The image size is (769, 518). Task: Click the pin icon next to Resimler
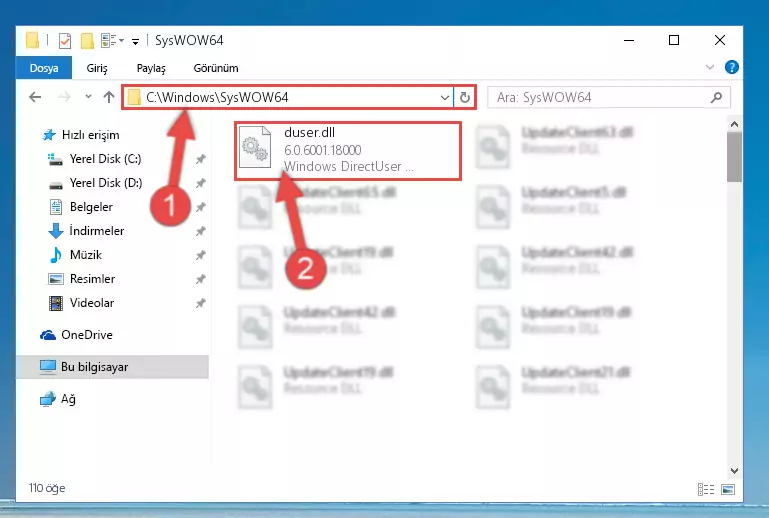(x=200, y=279)
